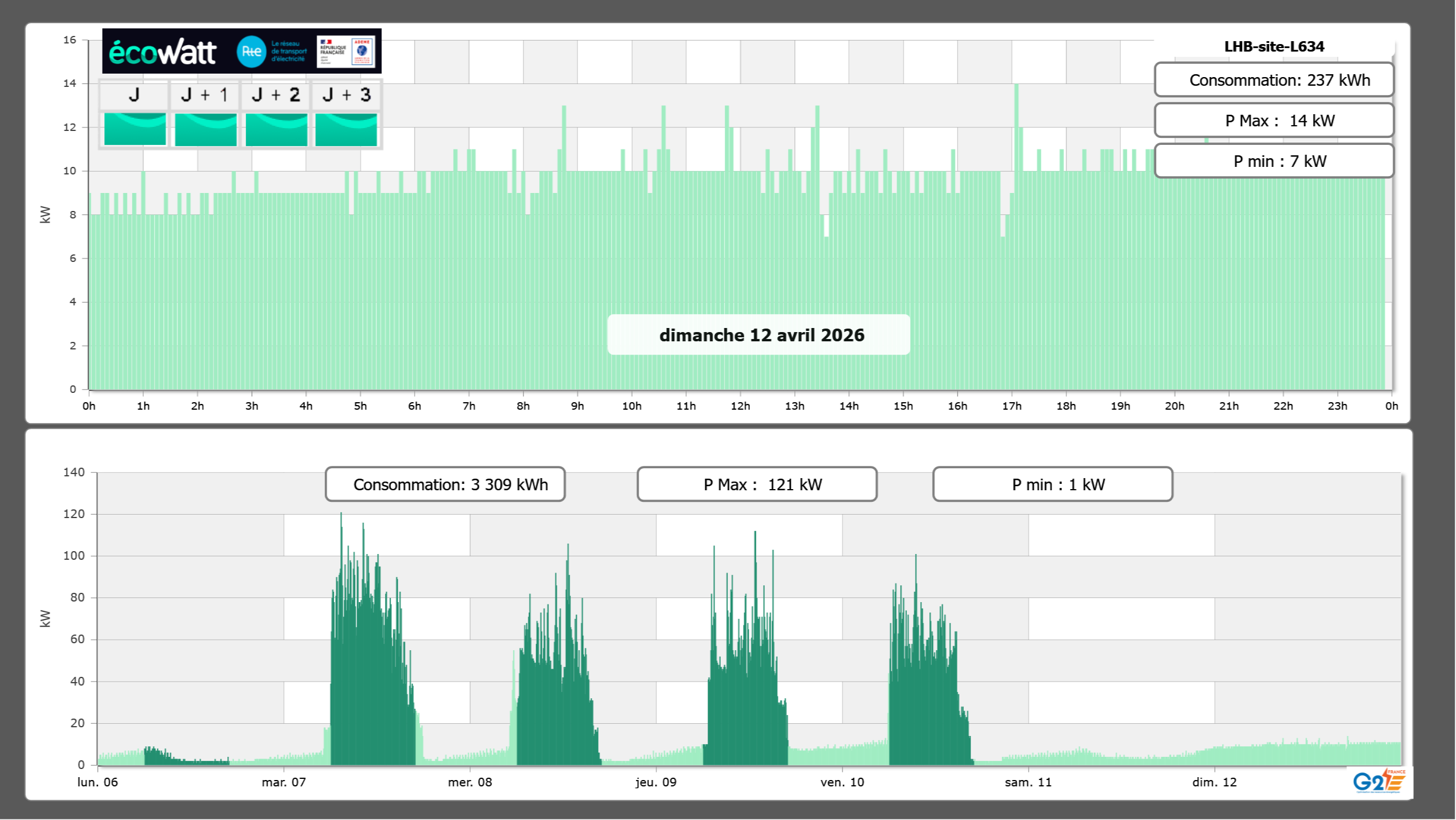Click the République Française ADEME logo
This screenshot has width=1456, height=820.
(x=346, y=52)
